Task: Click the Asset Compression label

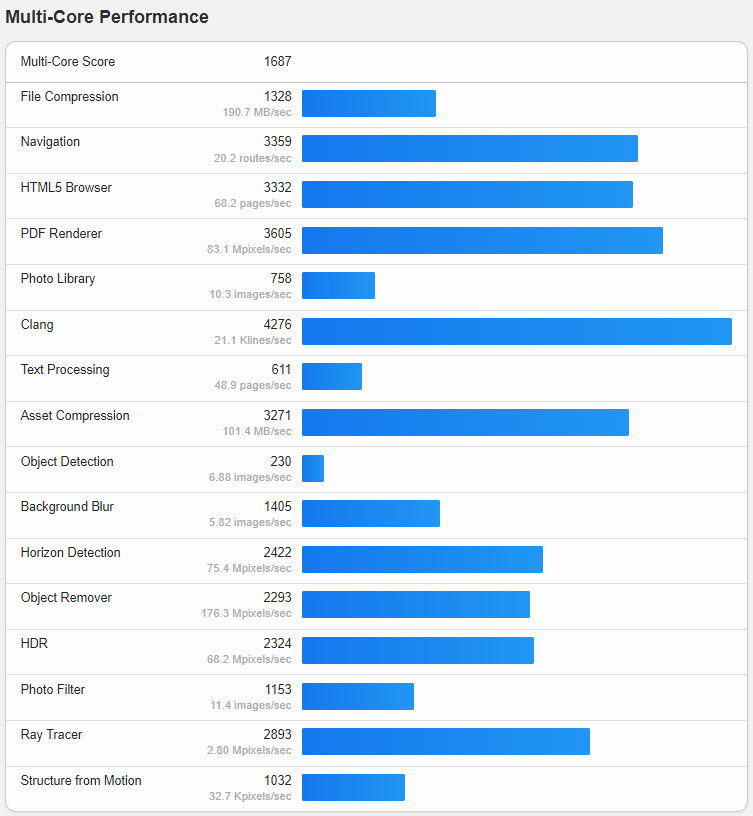Action: click(75, 415)
